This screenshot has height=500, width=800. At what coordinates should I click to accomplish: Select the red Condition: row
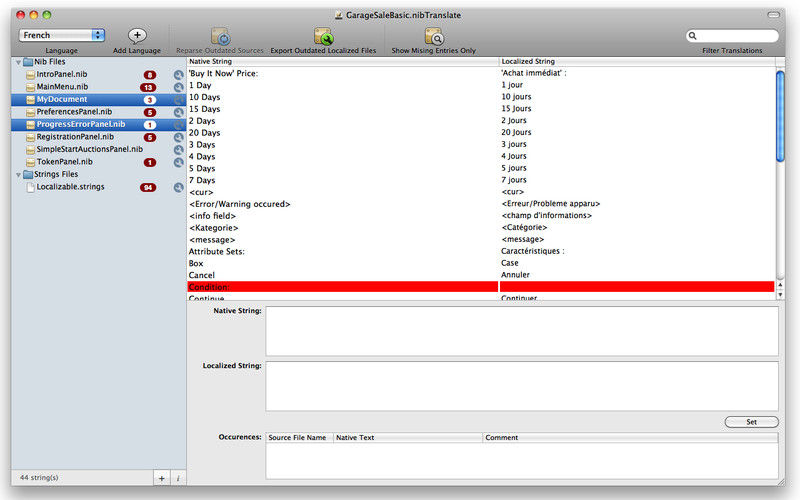pos(481,287)
